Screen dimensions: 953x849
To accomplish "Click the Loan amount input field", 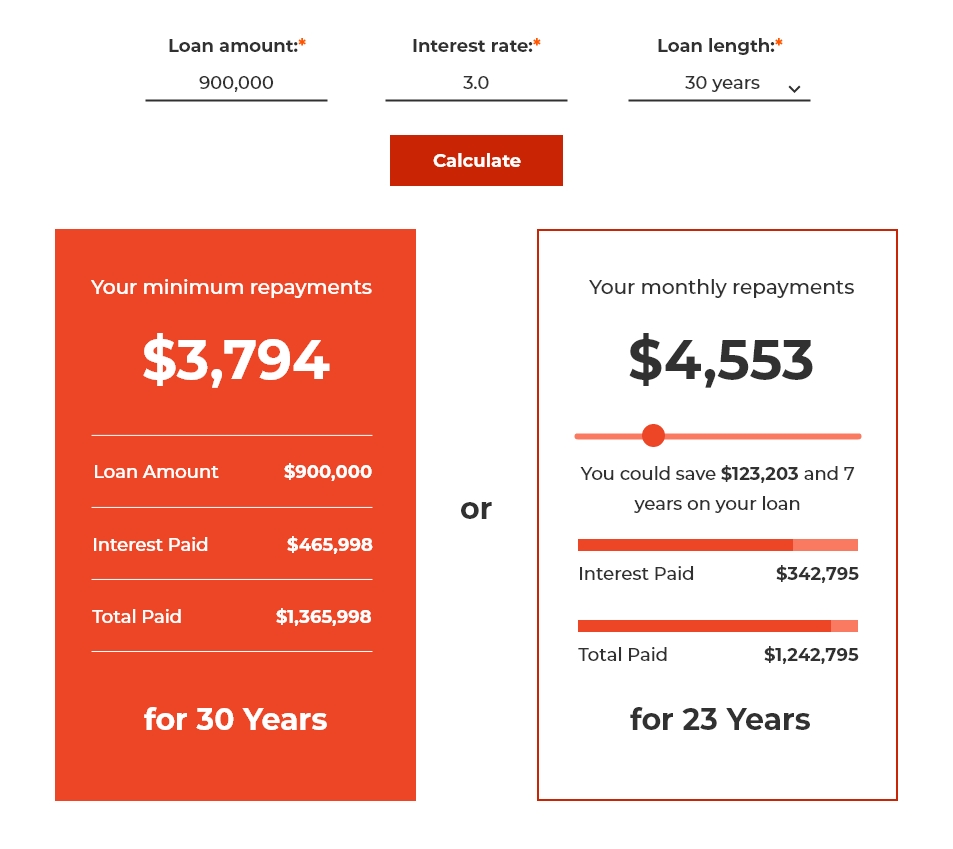I will (x=236, y=83).
